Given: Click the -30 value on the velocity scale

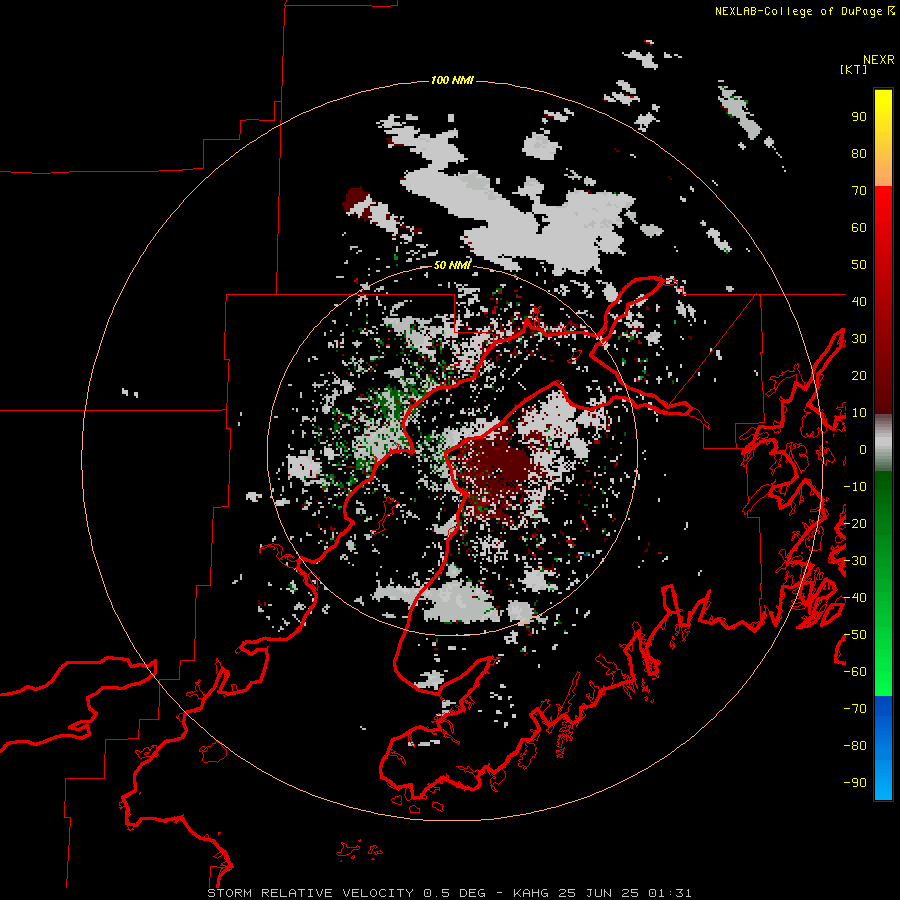Looking at the screenshot, I should tap(855, 561).
